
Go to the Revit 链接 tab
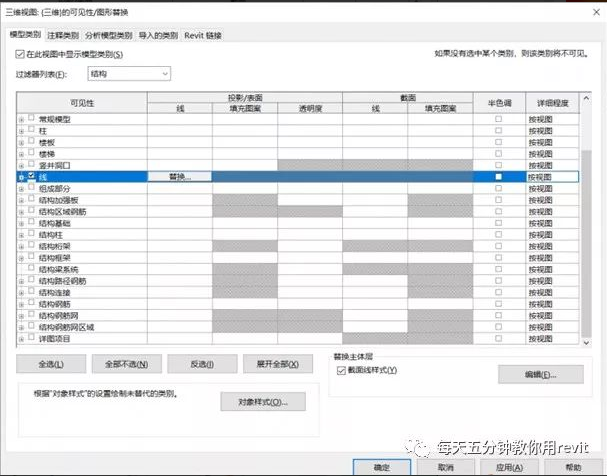tap(203, 36)
